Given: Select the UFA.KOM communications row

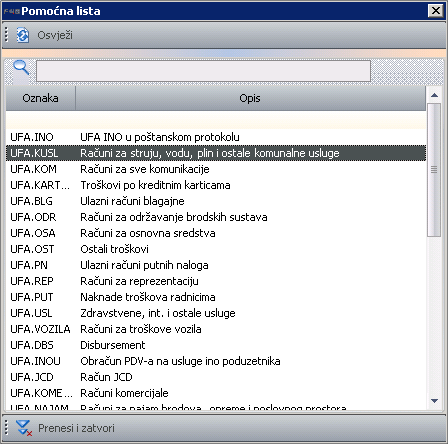Looking at the screenshot, I should (216, 169).
